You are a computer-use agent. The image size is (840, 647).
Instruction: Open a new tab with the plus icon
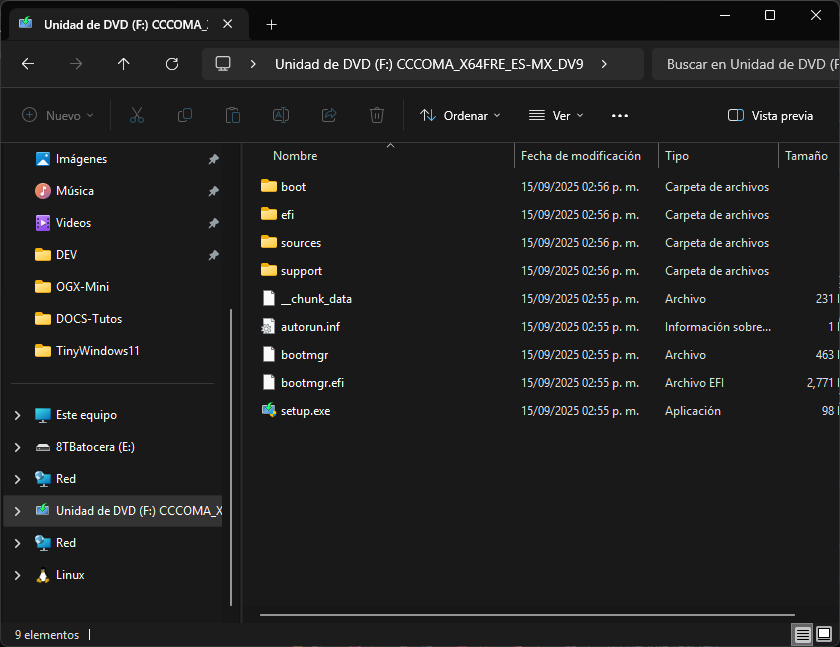[x=271, y=24]
